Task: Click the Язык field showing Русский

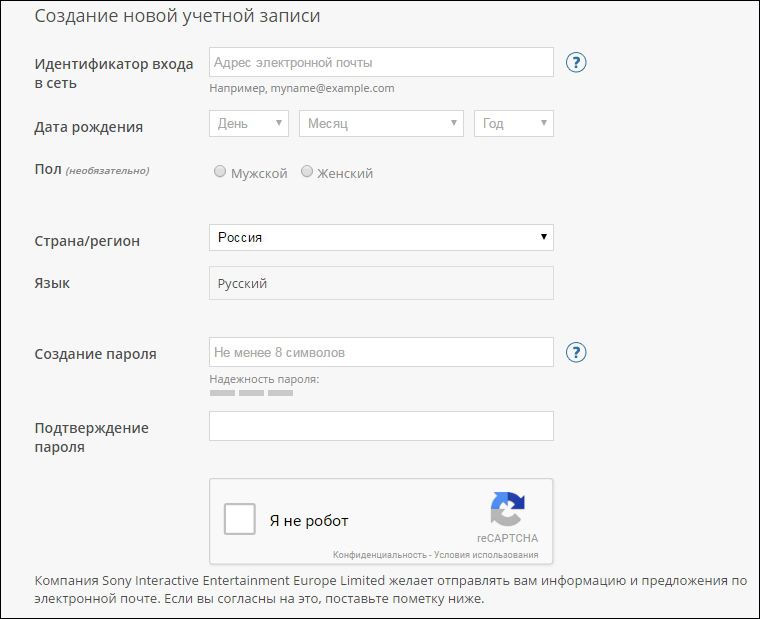Action: (x=381, y=283)
